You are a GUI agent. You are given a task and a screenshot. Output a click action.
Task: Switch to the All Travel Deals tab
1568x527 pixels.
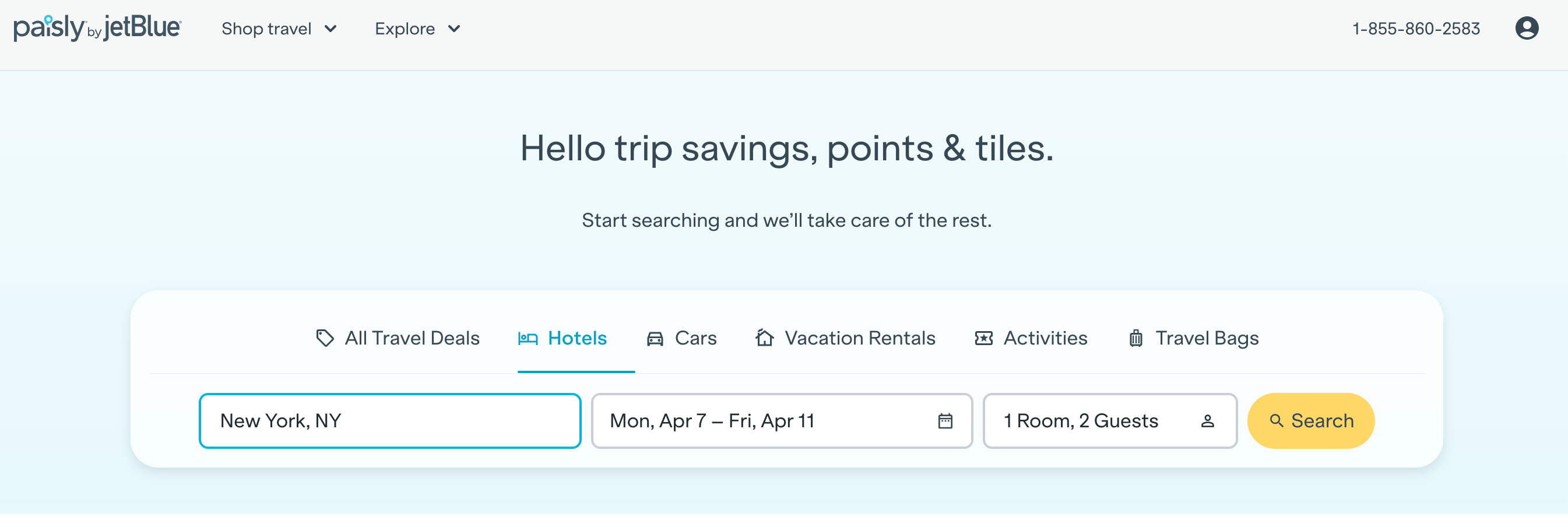coord(412,338)
